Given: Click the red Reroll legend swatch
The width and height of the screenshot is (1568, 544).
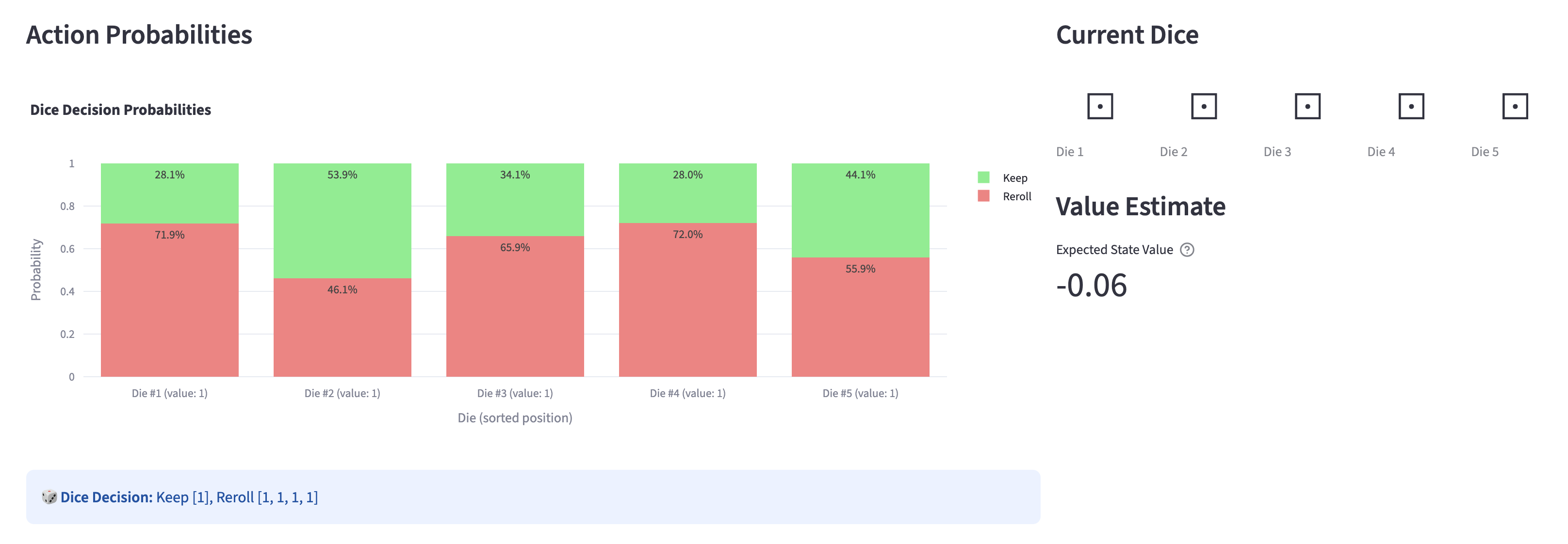Looking at the screenshot, I should (983, 196).
